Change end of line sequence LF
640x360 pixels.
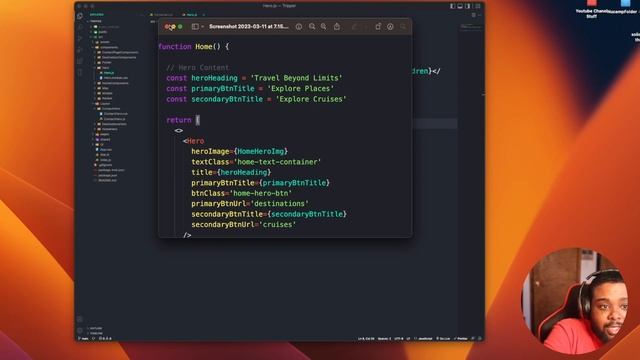(x=408, y=338)
